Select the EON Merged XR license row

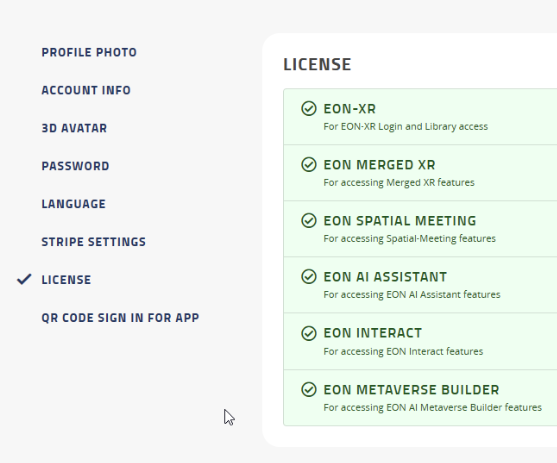point(420,173)
